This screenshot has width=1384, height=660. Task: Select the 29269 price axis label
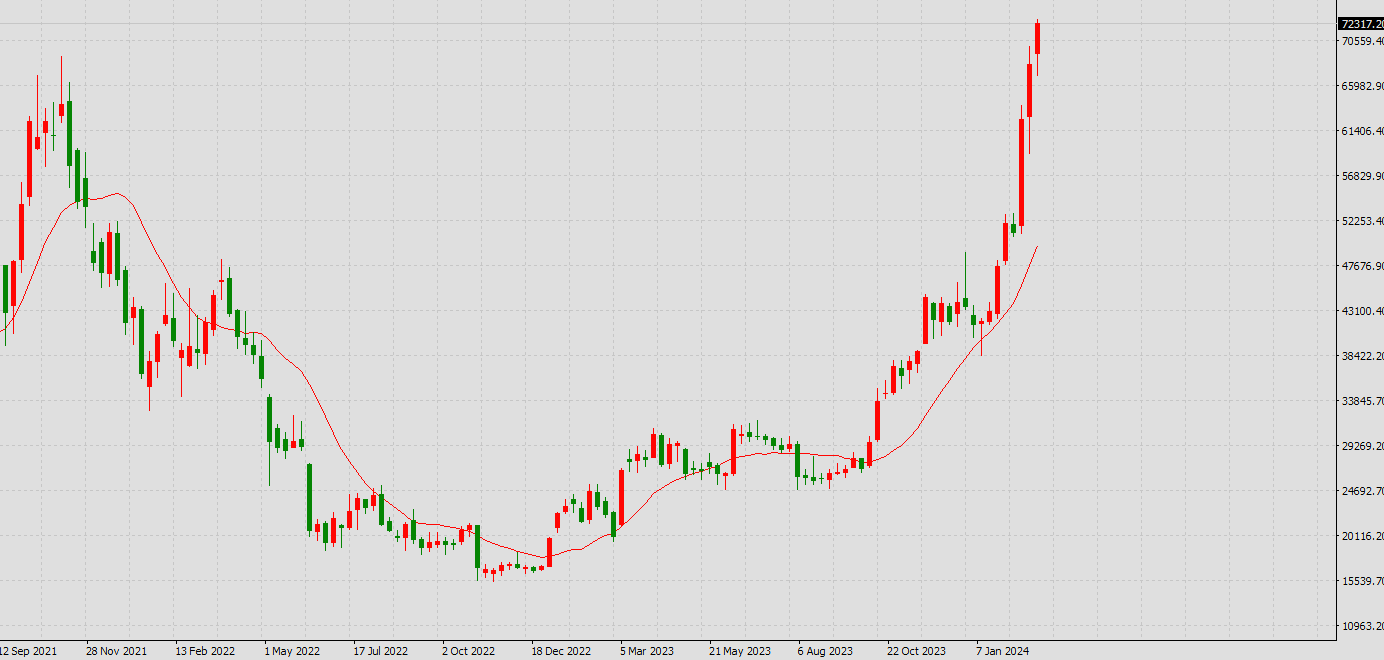1362,446
